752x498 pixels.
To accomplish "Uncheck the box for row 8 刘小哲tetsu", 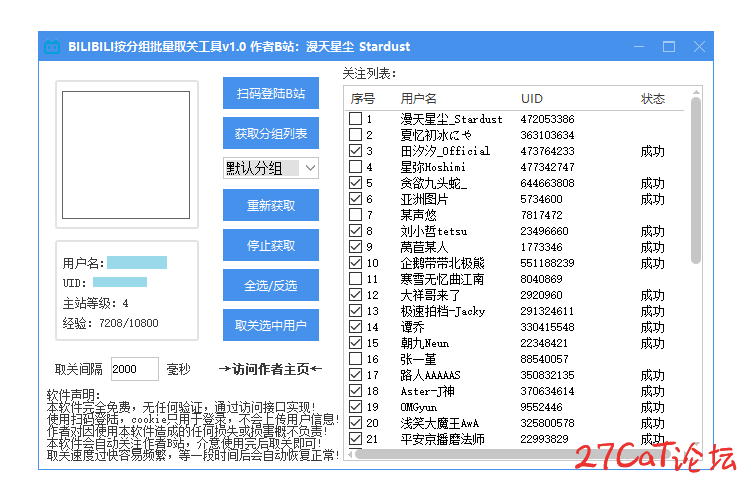I will (355, 231).
